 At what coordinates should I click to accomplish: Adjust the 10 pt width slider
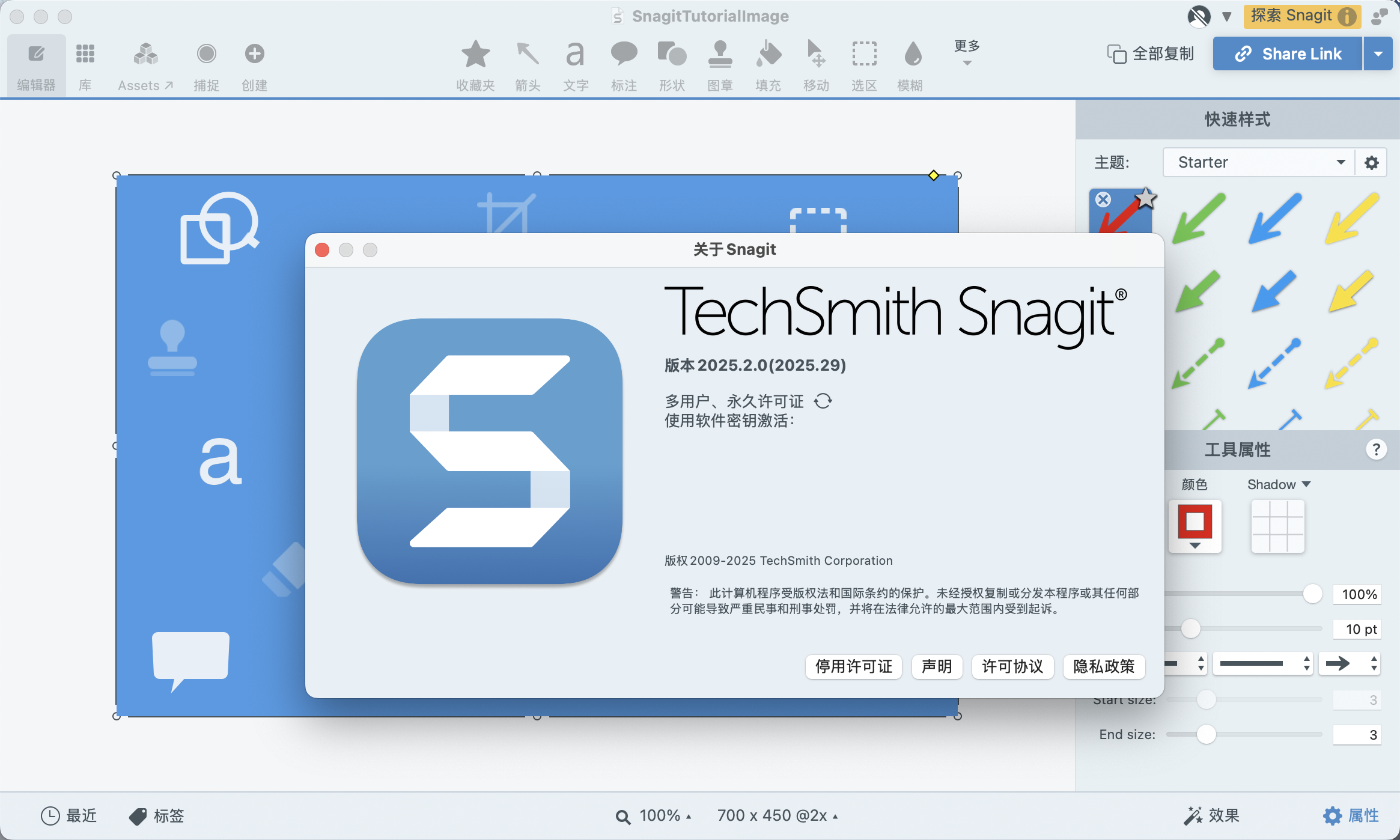1191,629
